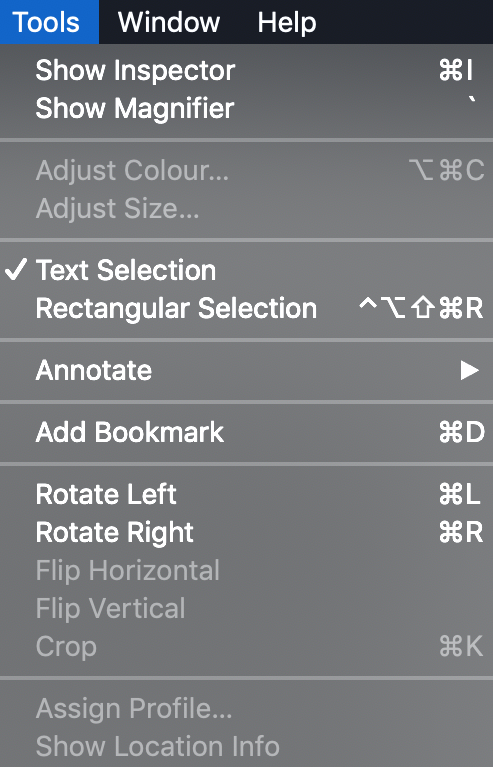
Task: Select Rotate Left
Action: pyautogui.click(x=246, y=494)
